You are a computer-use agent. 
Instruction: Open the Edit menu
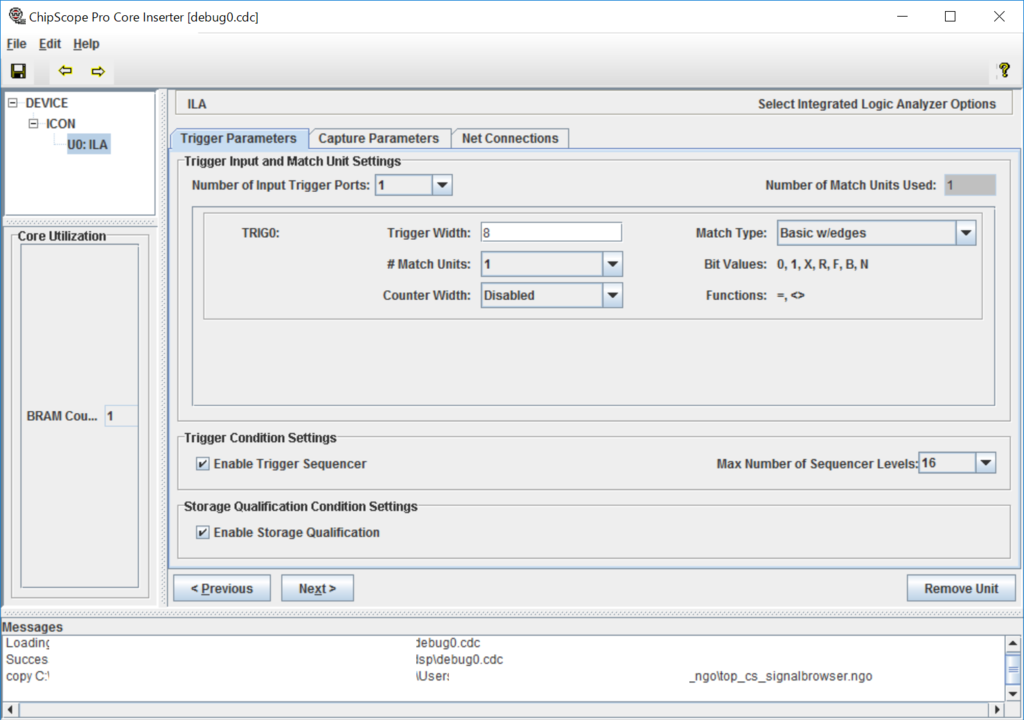pyautogui.click(x=50, y=44)
